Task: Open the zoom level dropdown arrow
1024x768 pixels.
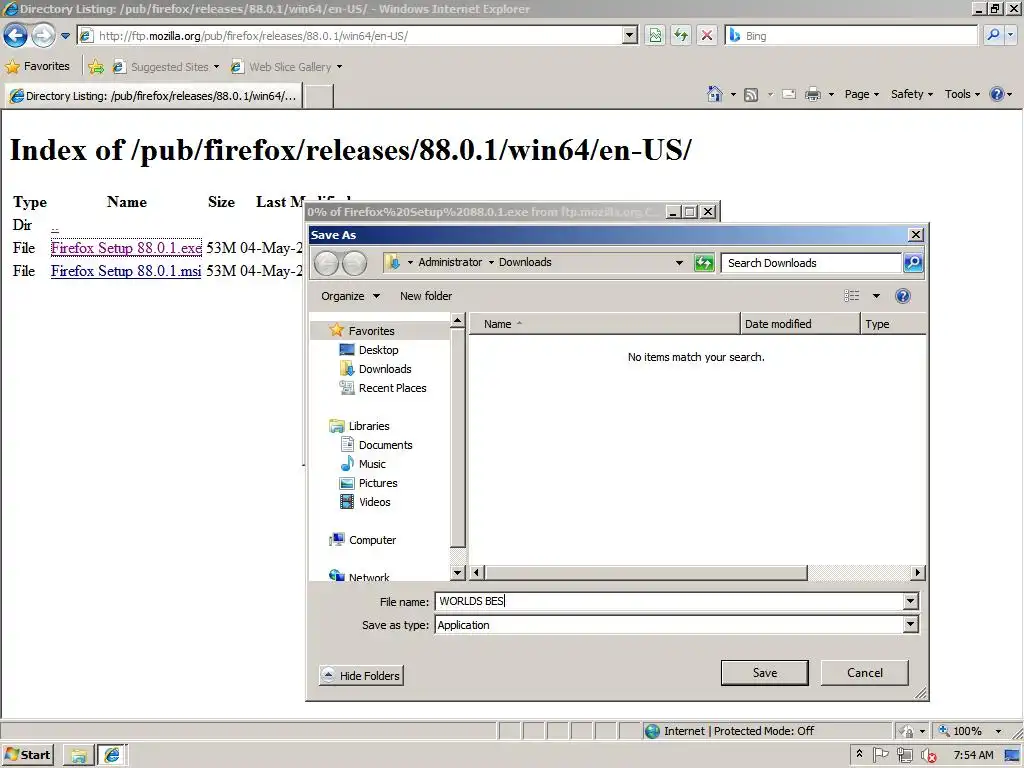Action: 998,731
